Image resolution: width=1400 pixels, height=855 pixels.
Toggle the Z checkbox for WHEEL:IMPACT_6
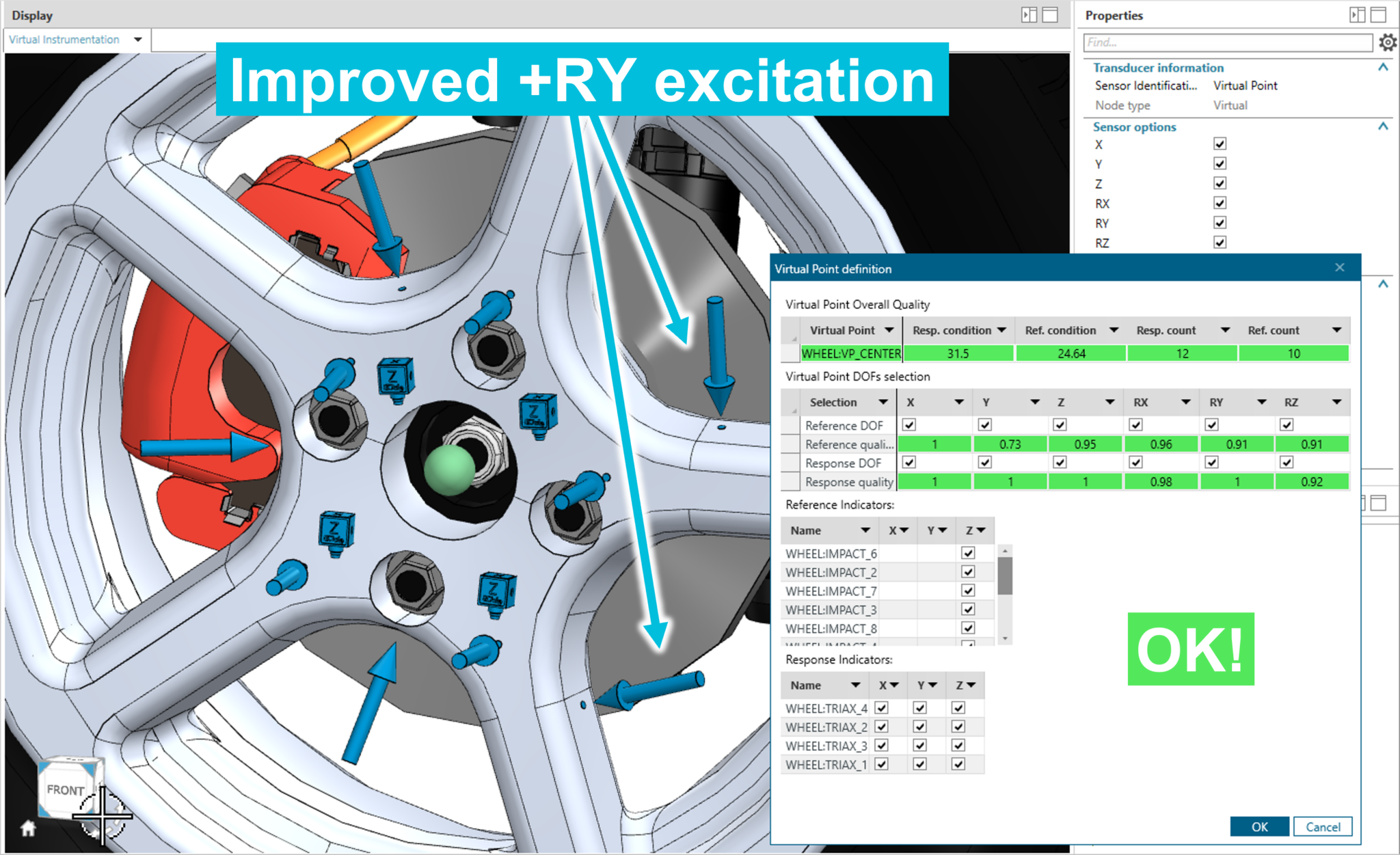[x=968, y=554]
